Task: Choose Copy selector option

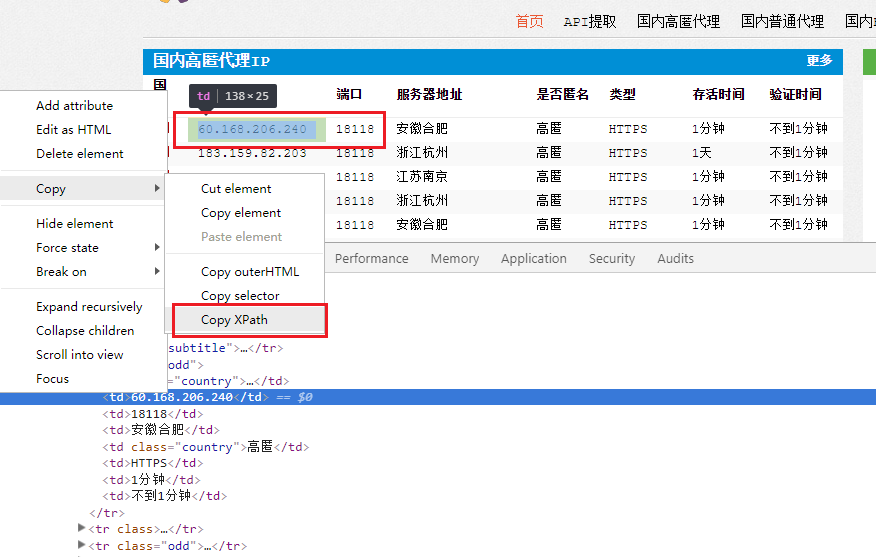Action: [x=240, y=296]
